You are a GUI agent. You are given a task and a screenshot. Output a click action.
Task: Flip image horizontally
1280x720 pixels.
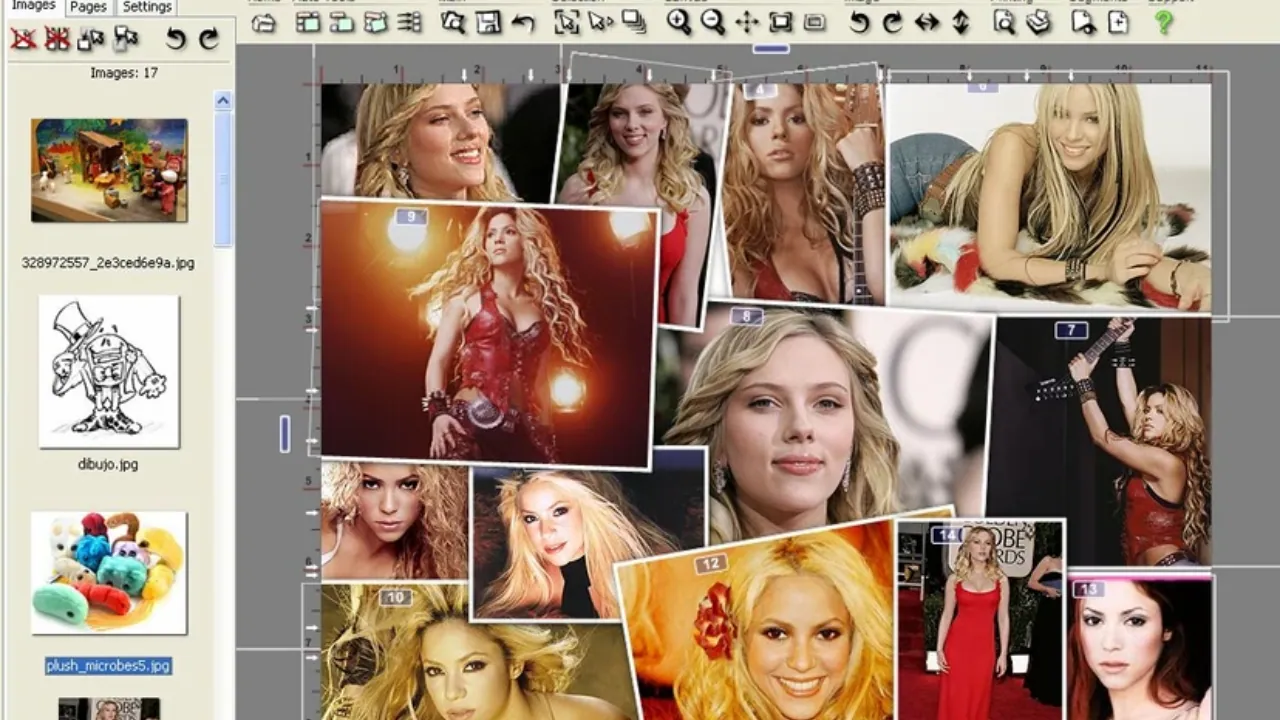click(x=927, y=22)
